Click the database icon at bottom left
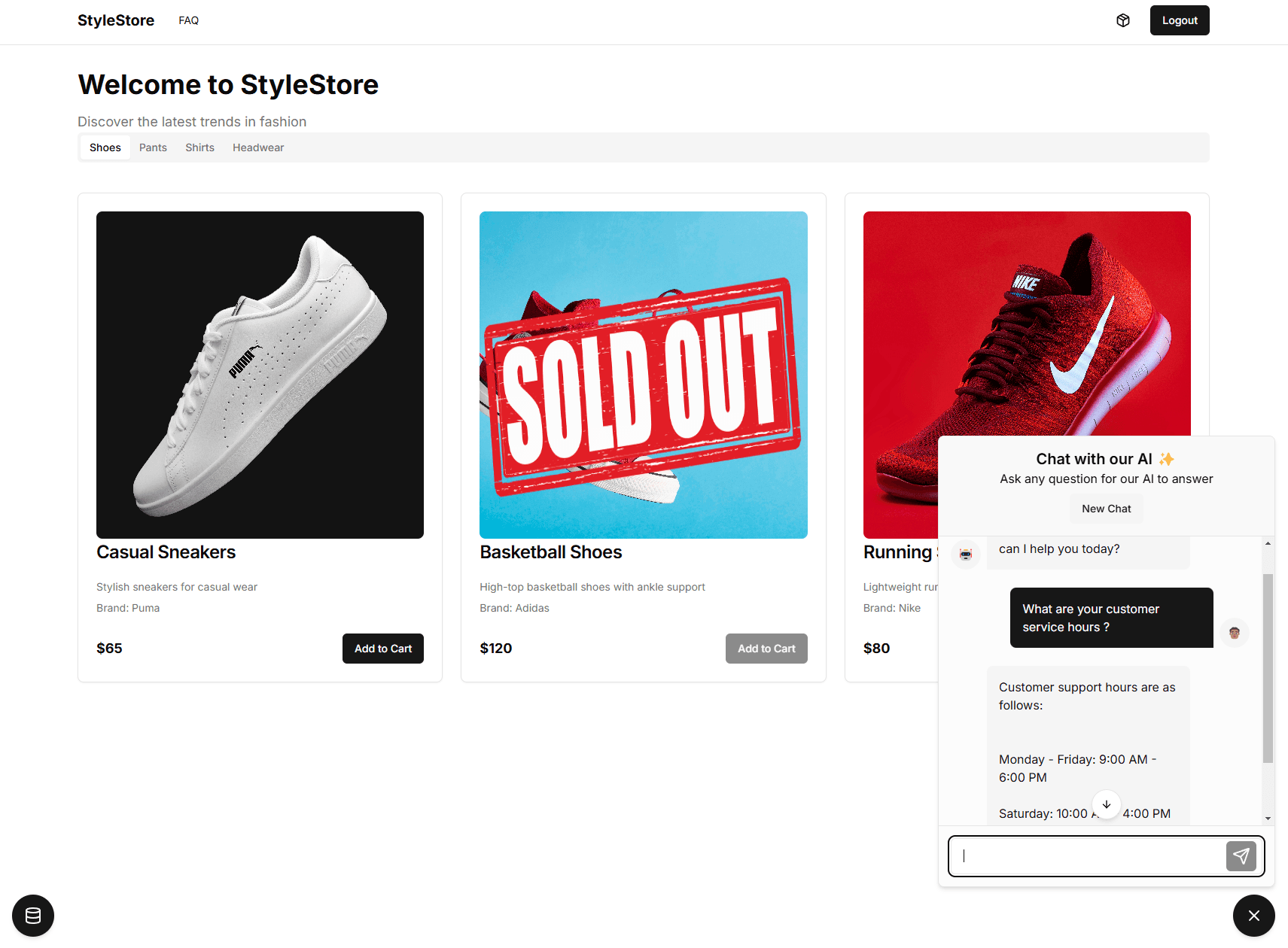Image resolution: width=1288 pixels, height=948 pixels. 33,916
